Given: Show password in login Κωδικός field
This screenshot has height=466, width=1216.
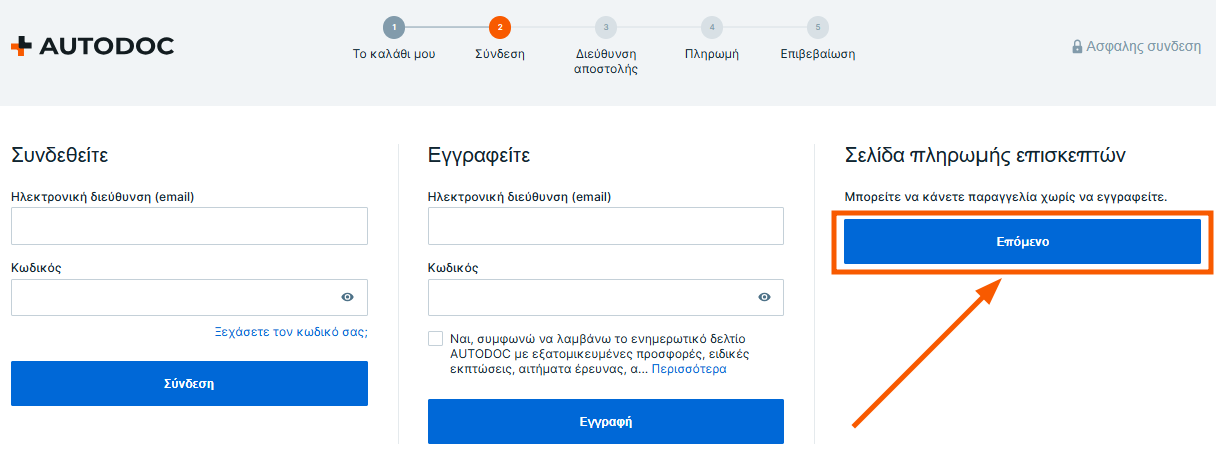Looking at the screenshot, I should coord(347,297).
